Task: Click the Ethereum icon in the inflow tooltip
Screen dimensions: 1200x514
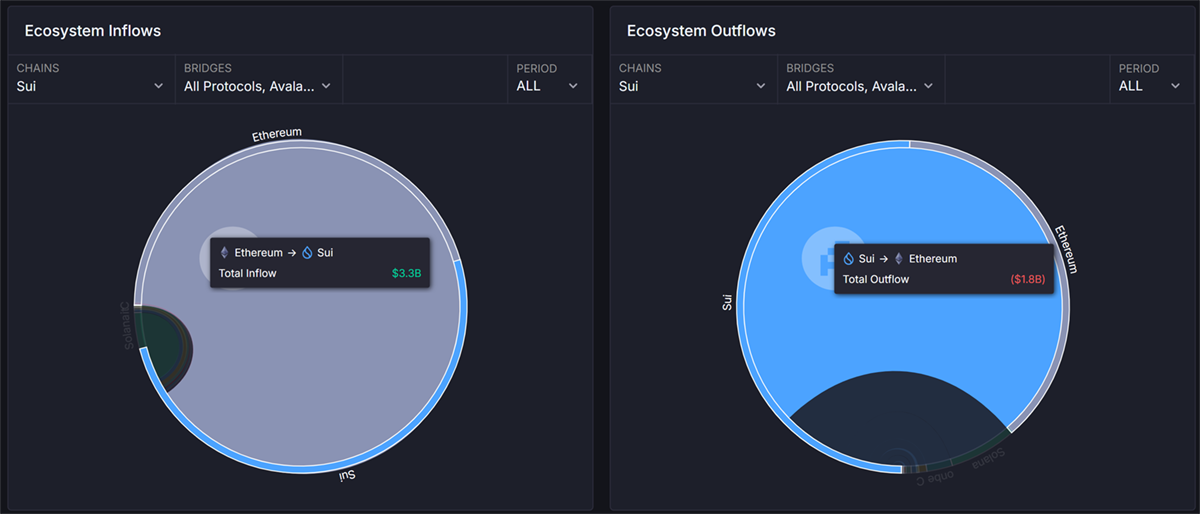Action: pos(224,253)
